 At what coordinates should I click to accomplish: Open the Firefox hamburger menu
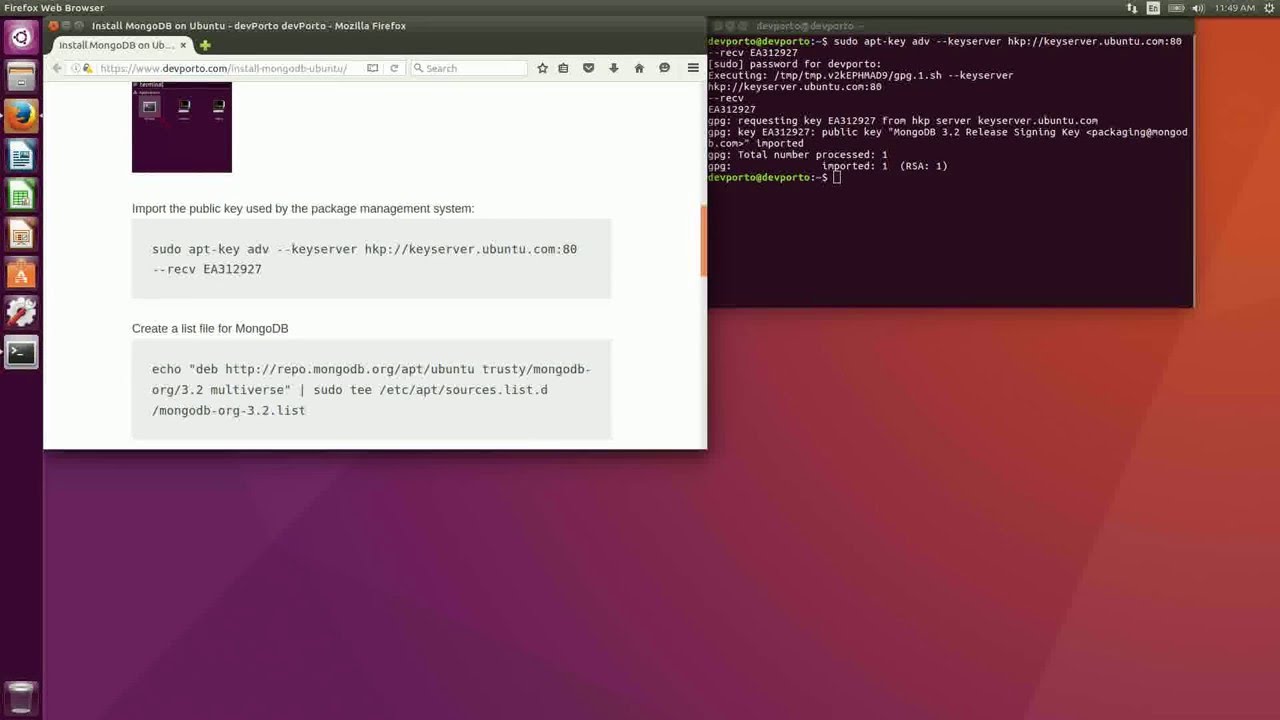pyautogui.click(x=693, y=68)
